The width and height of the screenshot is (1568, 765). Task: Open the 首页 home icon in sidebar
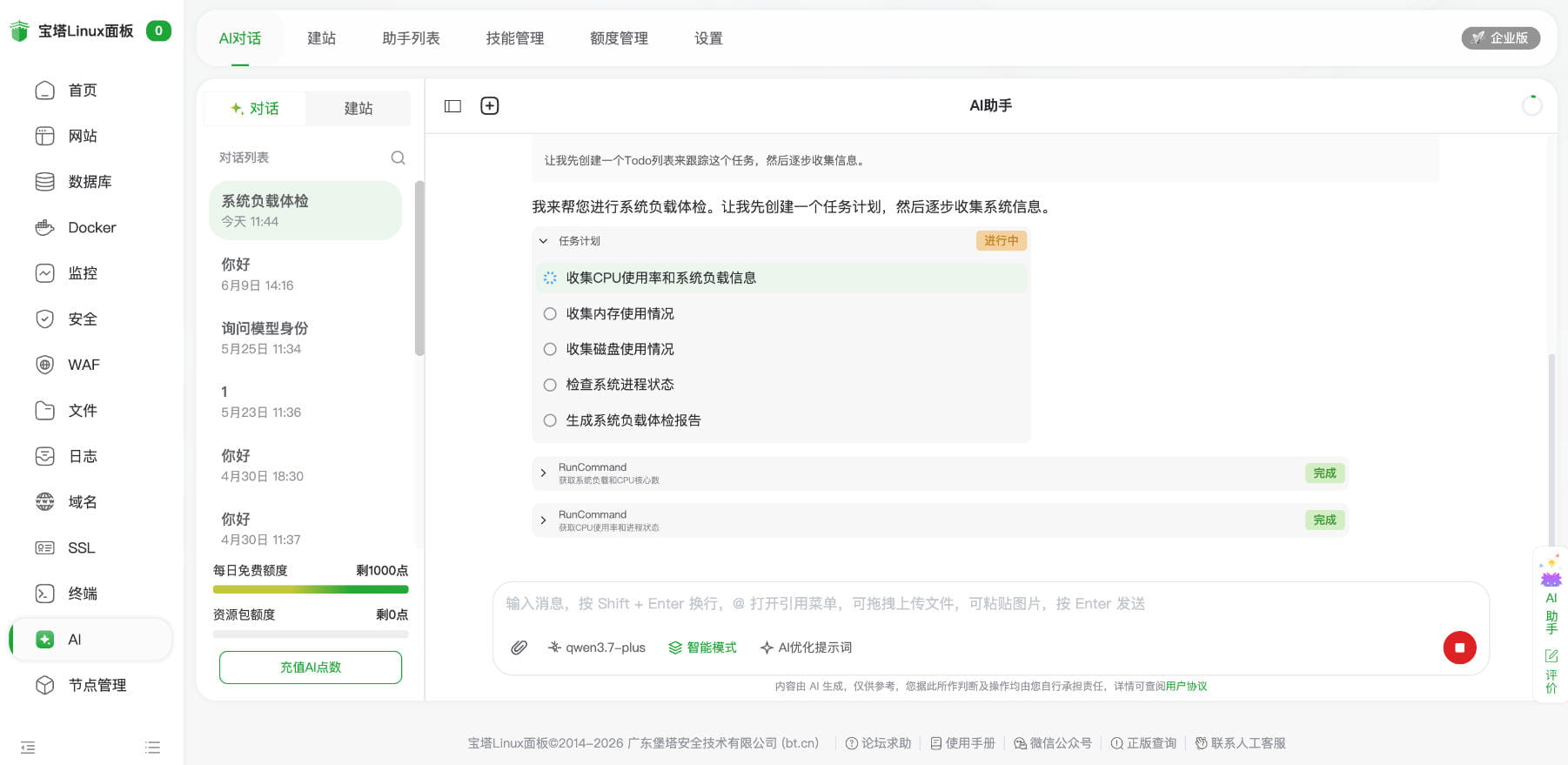click(44, 91)
